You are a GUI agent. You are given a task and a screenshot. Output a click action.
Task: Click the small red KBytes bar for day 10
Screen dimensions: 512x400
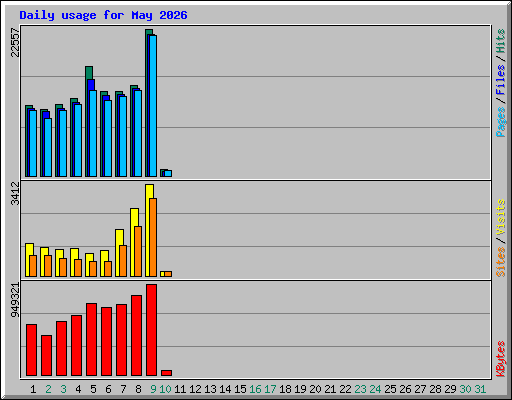166,373
